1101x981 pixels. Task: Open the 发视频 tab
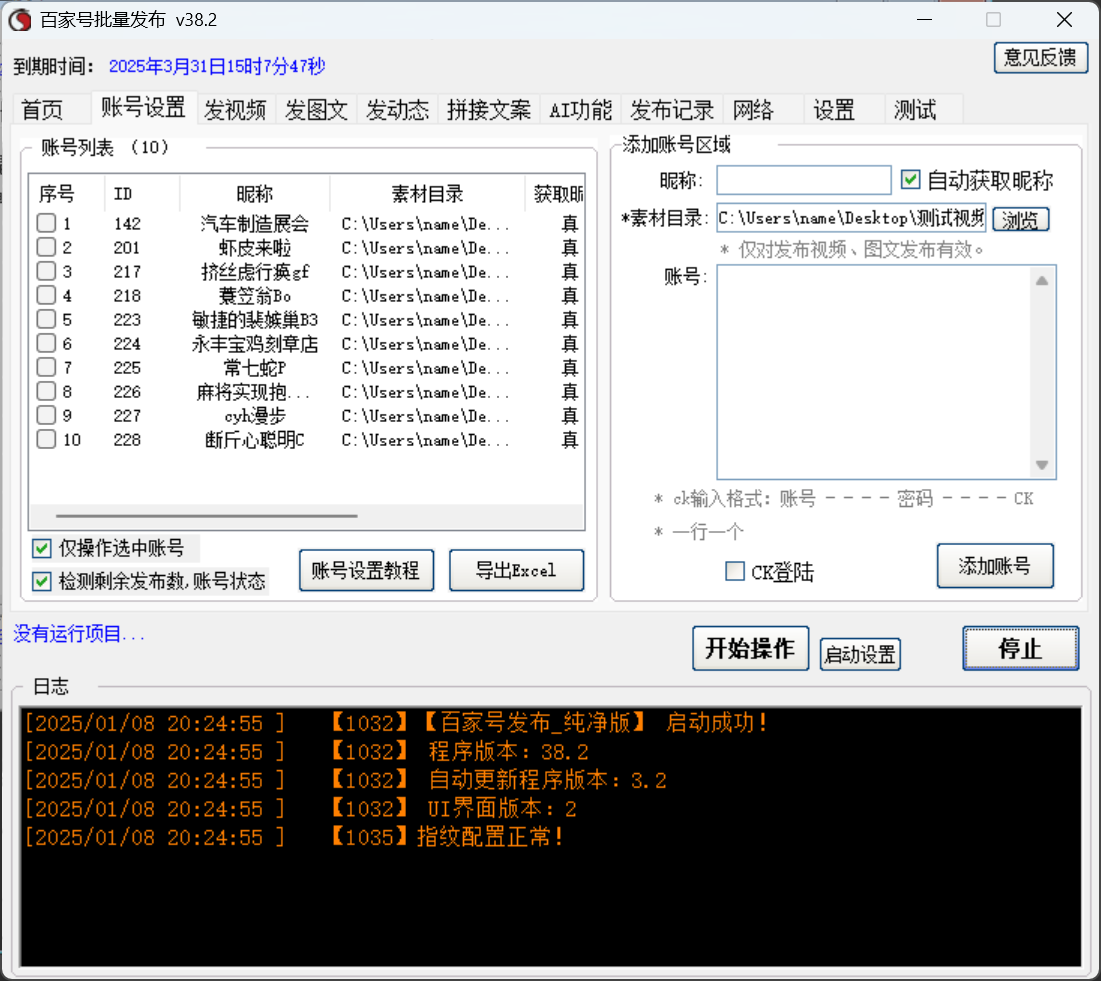(x=235, y=110)
